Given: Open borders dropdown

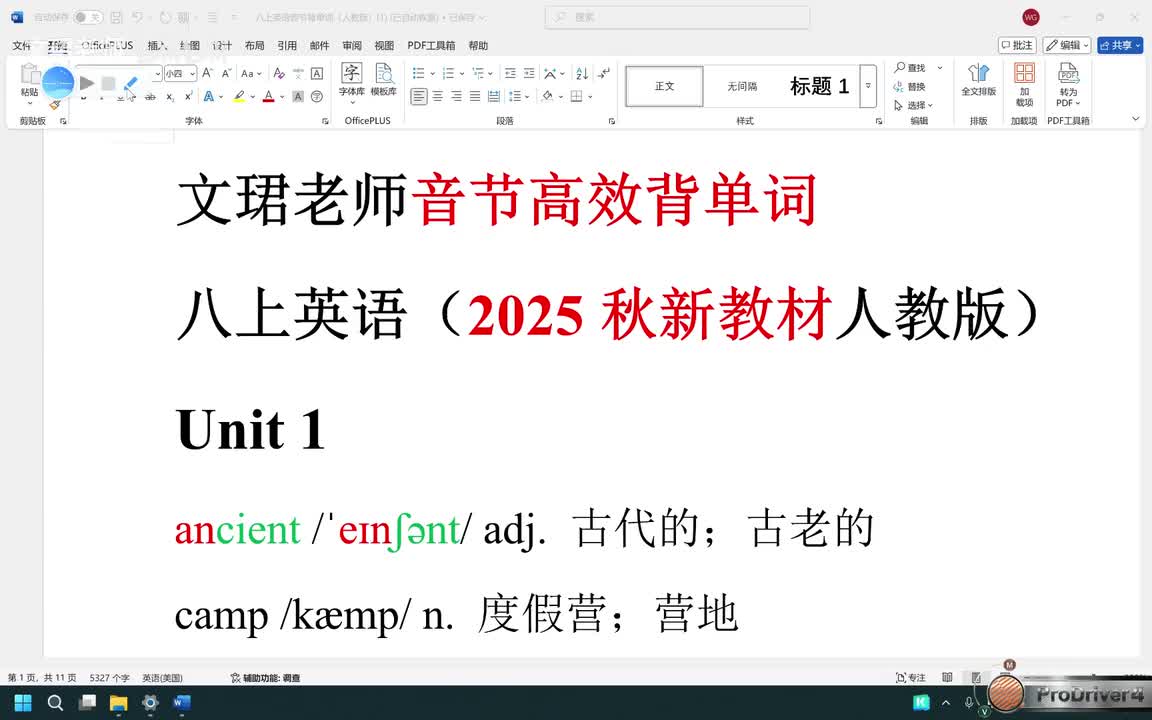Looking at the screenshot, I should (590, 96).
